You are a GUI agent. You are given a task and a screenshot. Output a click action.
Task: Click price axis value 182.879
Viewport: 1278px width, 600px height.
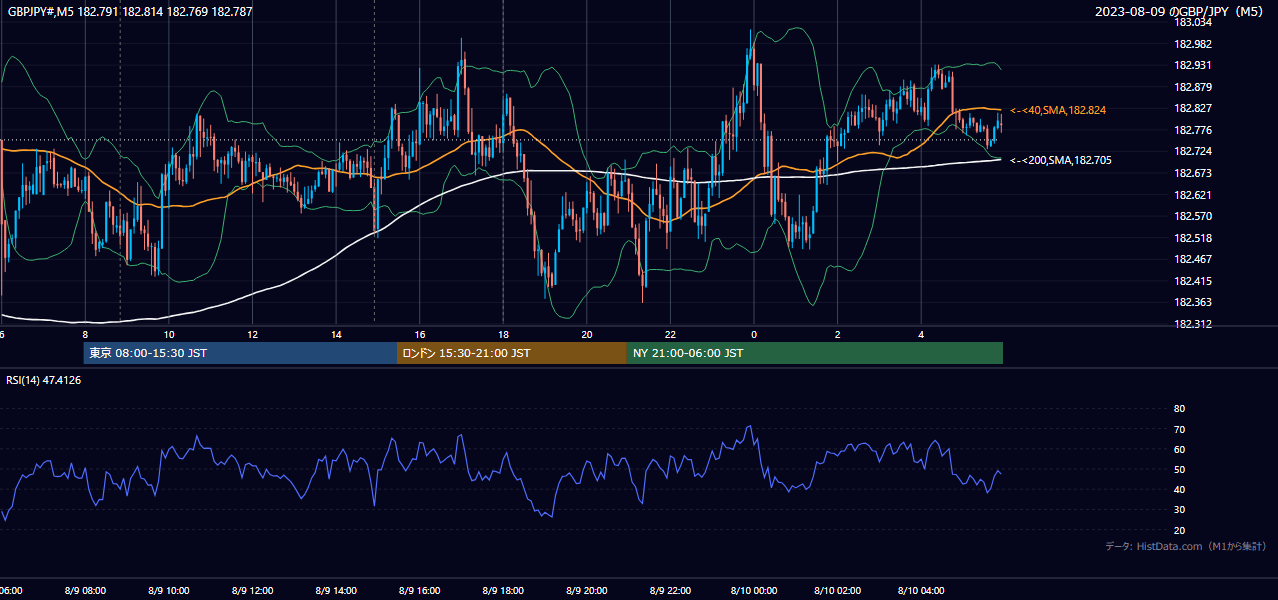click(x=1194, y=87)
